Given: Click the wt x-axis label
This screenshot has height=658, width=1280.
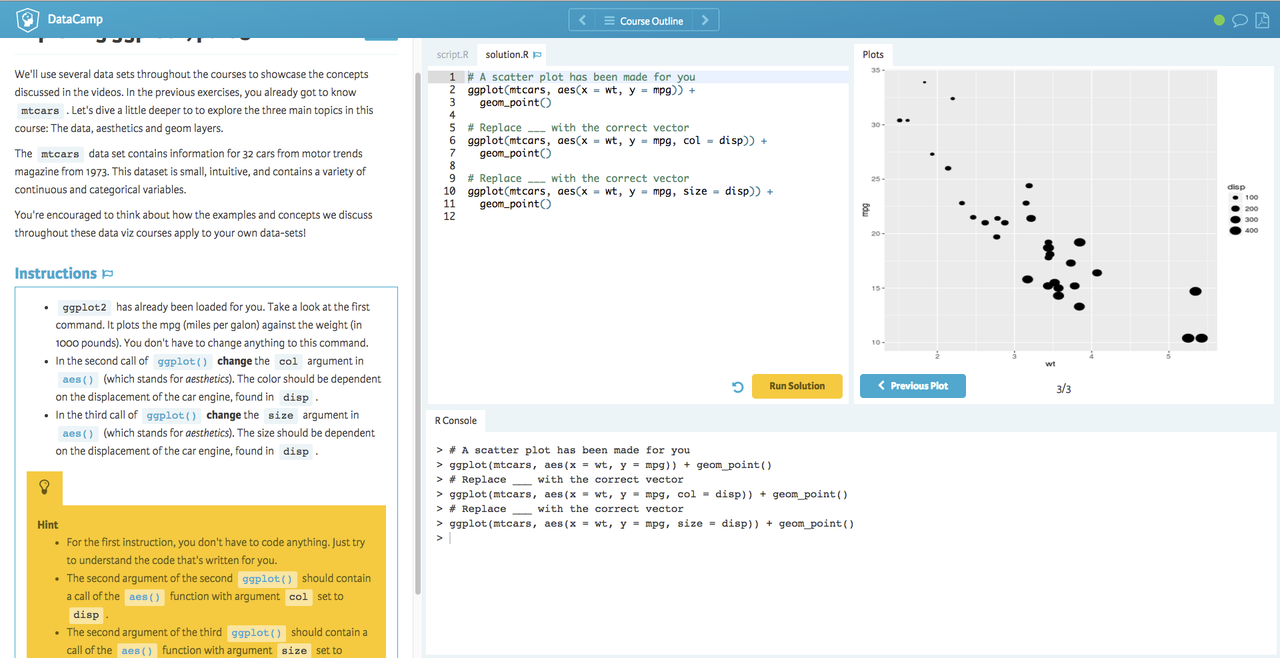Looking at the screenshot, I should [1050, 364].
